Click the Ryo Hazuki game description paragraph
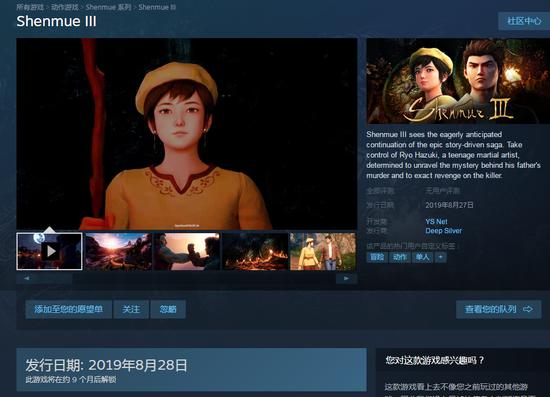This screenshot has height=397, width=550. point(453,155)
